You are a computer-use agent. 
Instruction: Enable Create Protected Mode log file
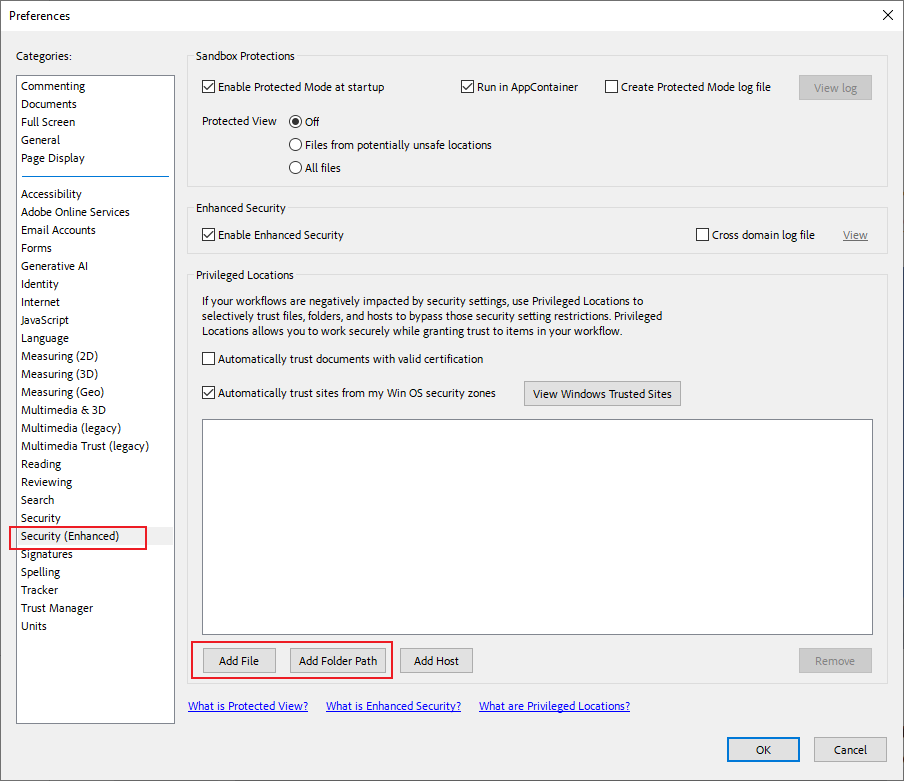[x=611, y=87]
